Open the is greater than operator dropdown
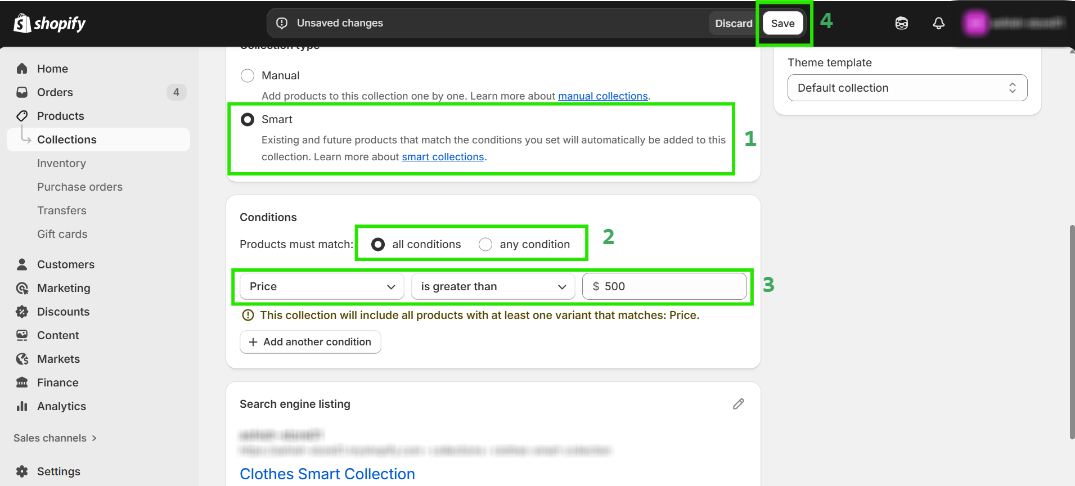 (493, 287)
